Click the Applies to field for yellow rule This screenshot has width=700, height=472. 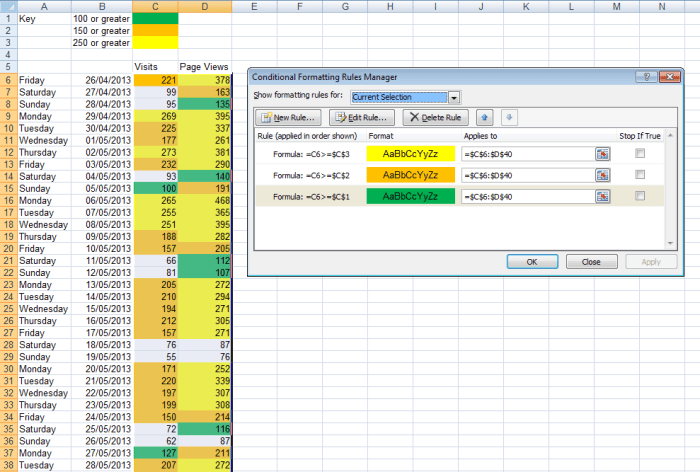(x=527, y=153)
